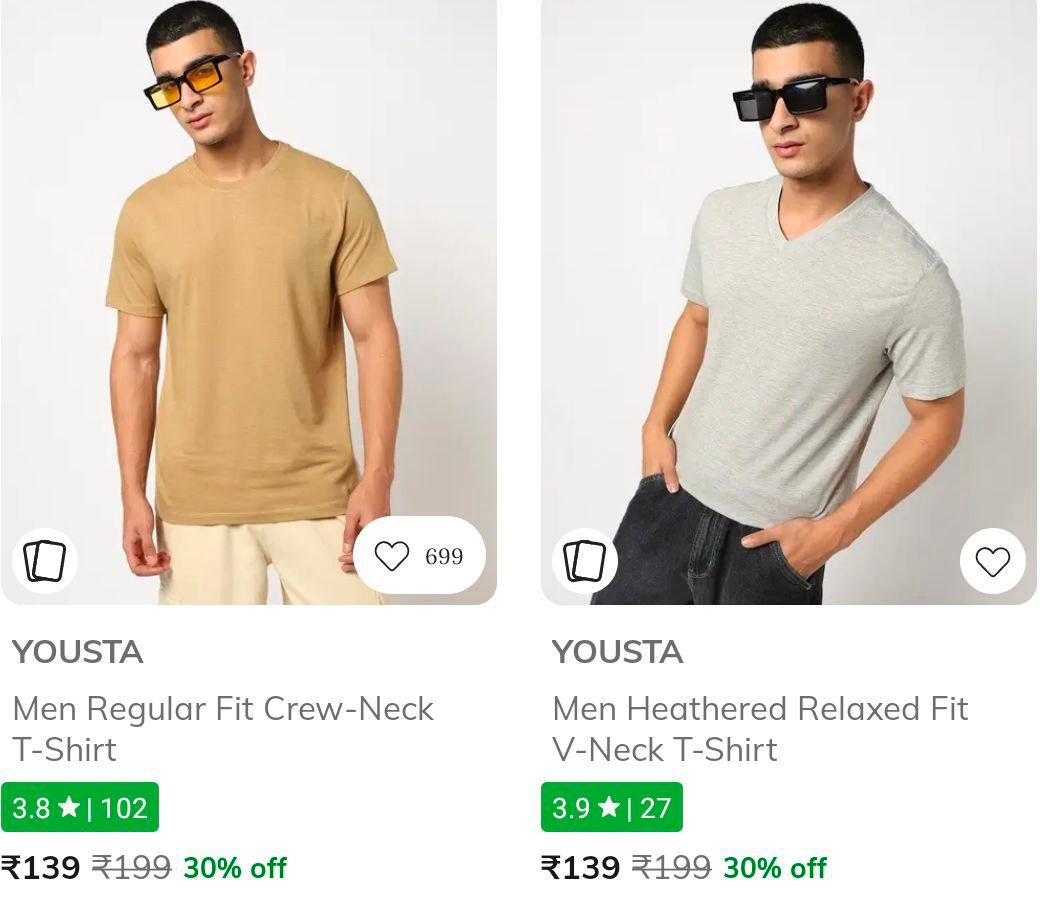
Task: Click the struck-through ₹199 under the V-neck tee
Action: coord(671,867)
